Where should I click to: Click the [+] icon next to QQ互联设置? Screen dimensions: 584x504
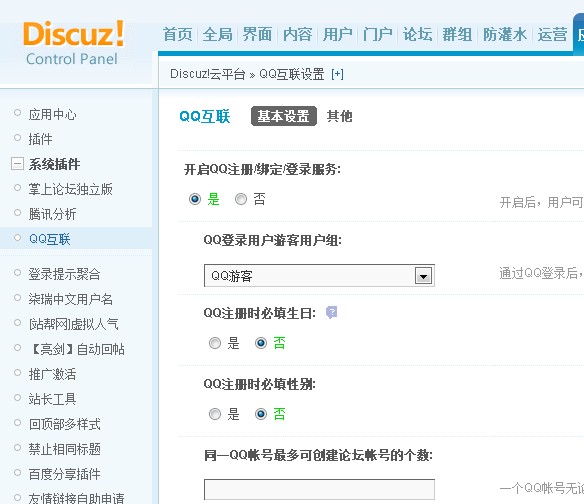click(x=337, y=74)
